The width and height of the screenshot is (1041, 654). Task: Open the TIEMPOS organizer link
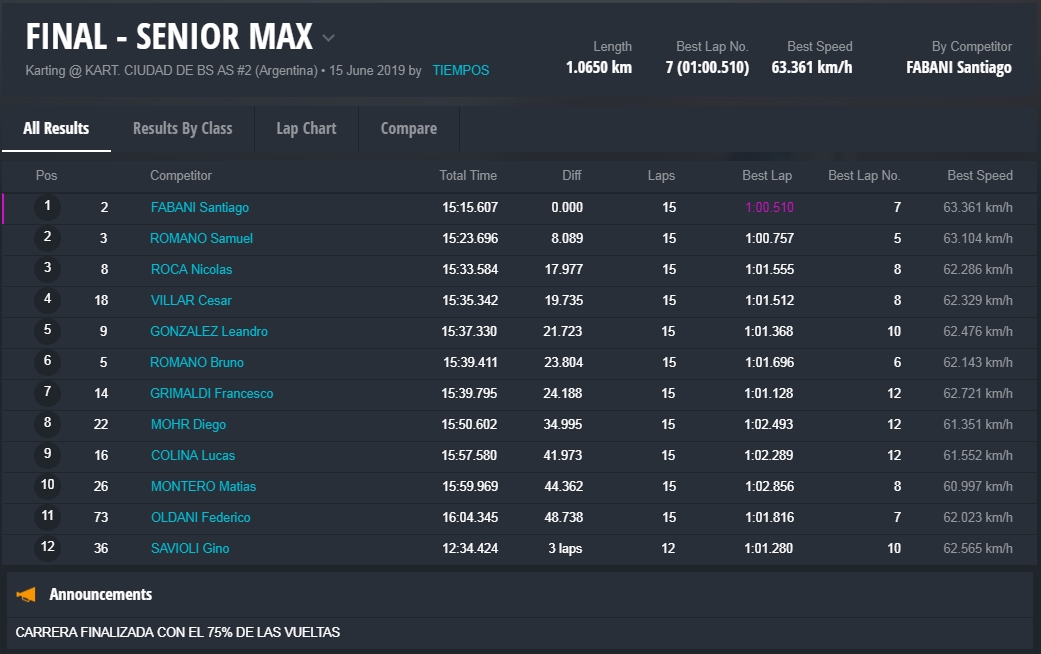click(x=460, y=71)
